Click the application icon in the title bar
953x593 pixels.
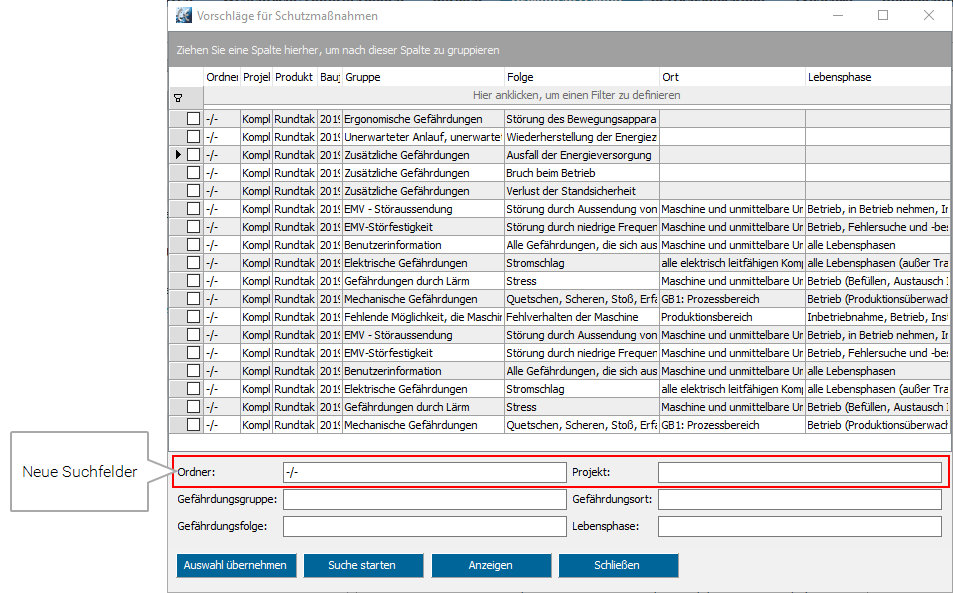click(x=184, y=16)
